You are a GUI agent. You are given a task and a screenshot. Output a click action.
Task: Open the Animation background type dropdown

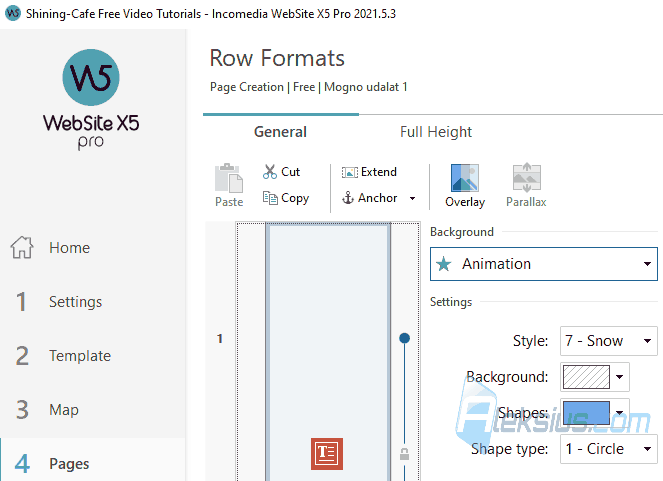click(544, 264)
